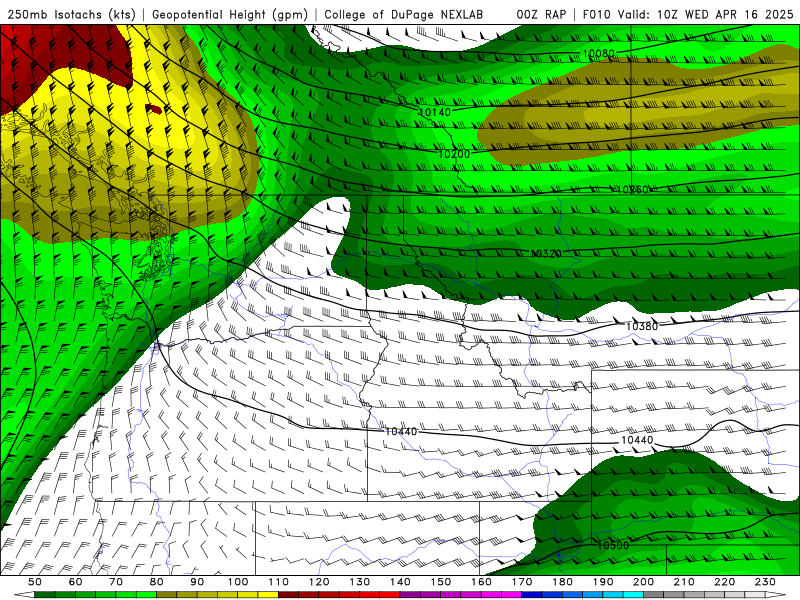Pick the bright yellow swatch just before dark red
This screenshot has height=600, width=800.
pyautogui.click(x=268, y=595)
